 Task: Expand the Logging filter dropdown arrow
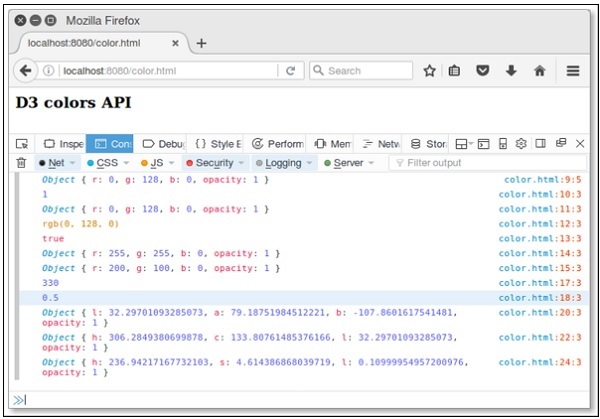coord(309,163)
